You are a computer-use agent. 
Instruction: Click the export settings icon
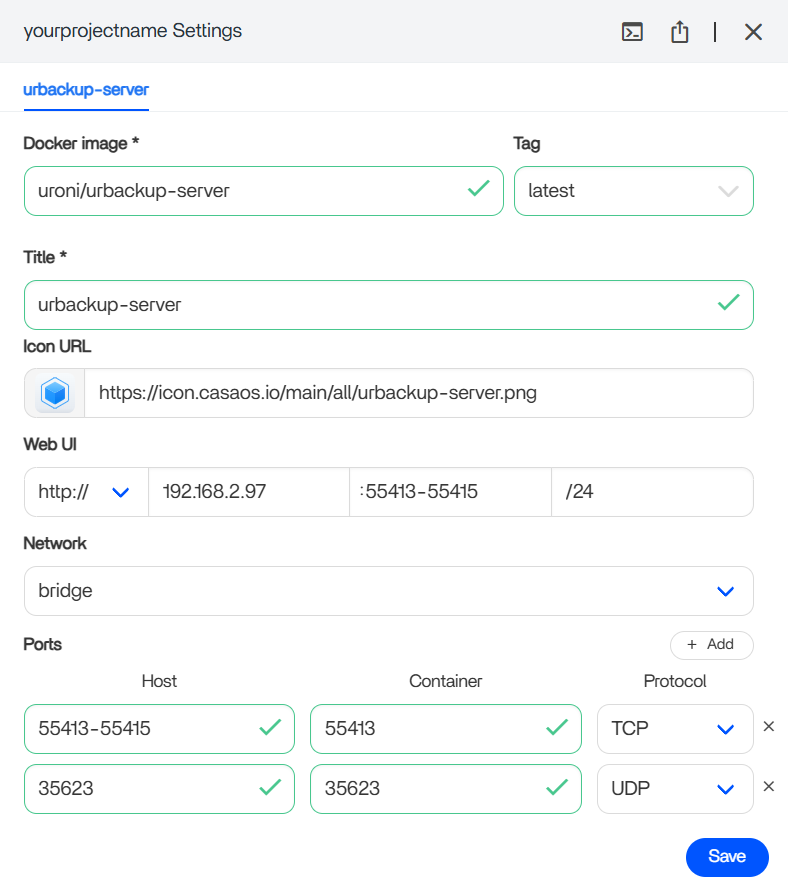[x=680, y=32]
